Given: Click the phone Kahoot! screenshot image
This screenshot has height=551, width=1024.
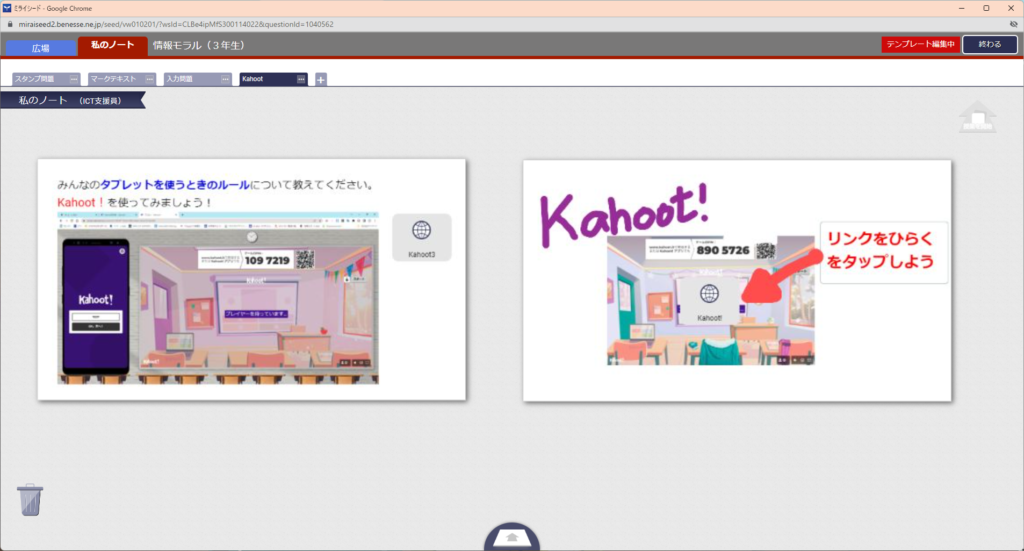Looking at the screenshot, I should [96, 306].
